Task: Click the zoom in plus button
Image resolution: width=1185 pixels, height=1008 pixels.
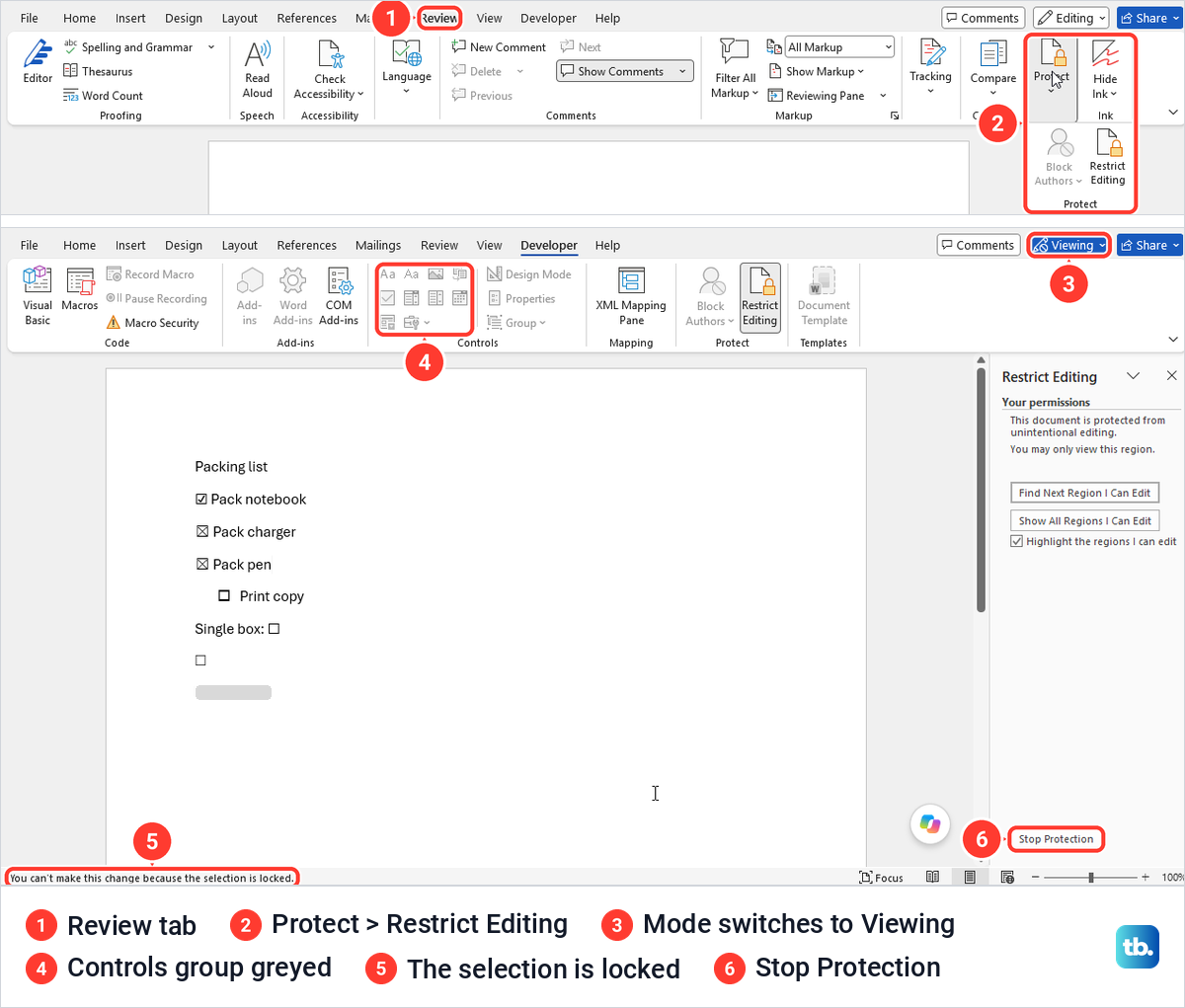Action: [x=1145, y=877]
